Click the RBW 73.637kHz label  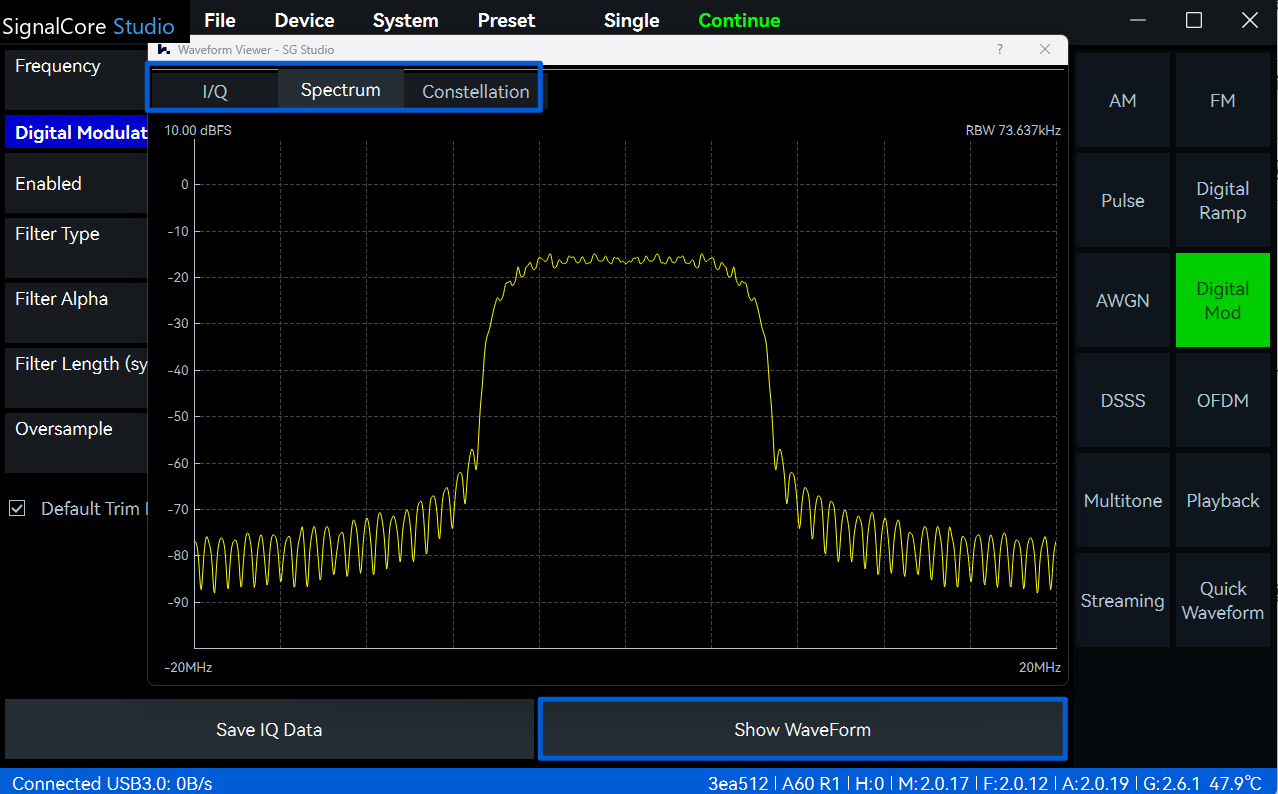click(1013, 130)
